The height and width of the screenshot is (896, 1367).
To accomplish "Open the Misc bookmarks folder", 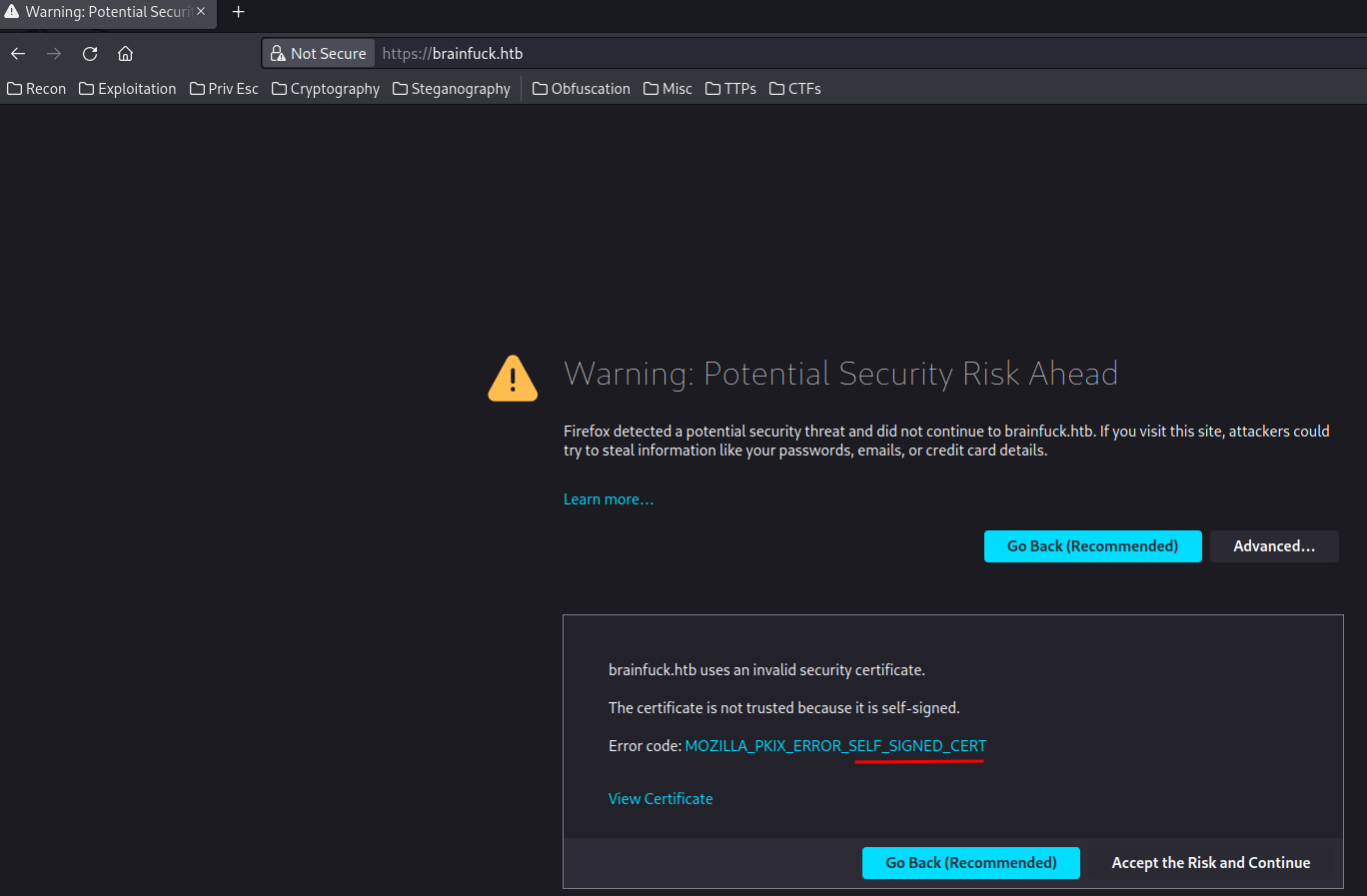I will point(668,89).
